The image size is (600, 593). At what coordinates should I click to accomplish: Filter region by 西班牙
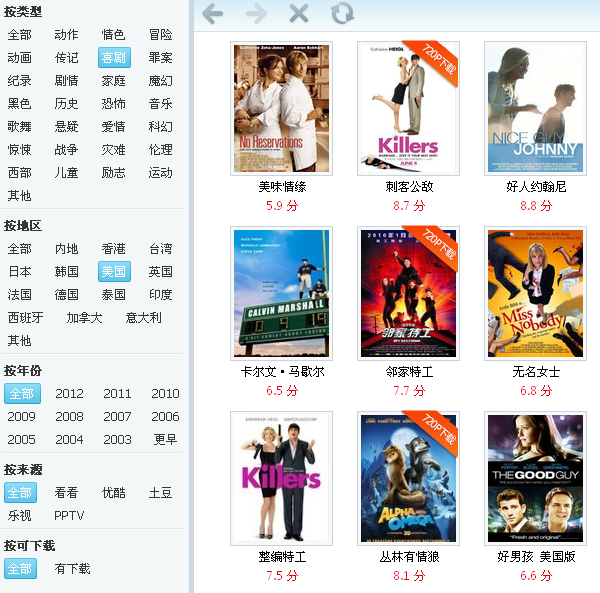26,318
